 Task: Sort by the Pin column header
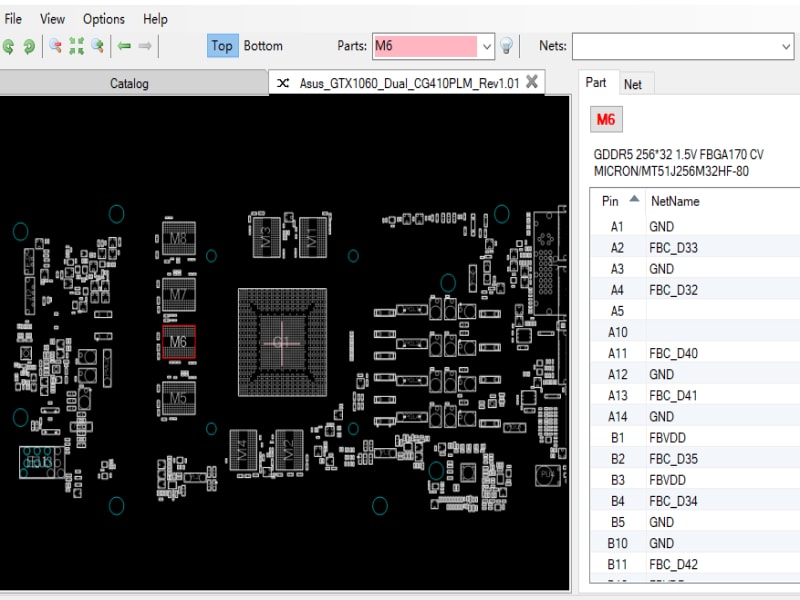point(618,201)
